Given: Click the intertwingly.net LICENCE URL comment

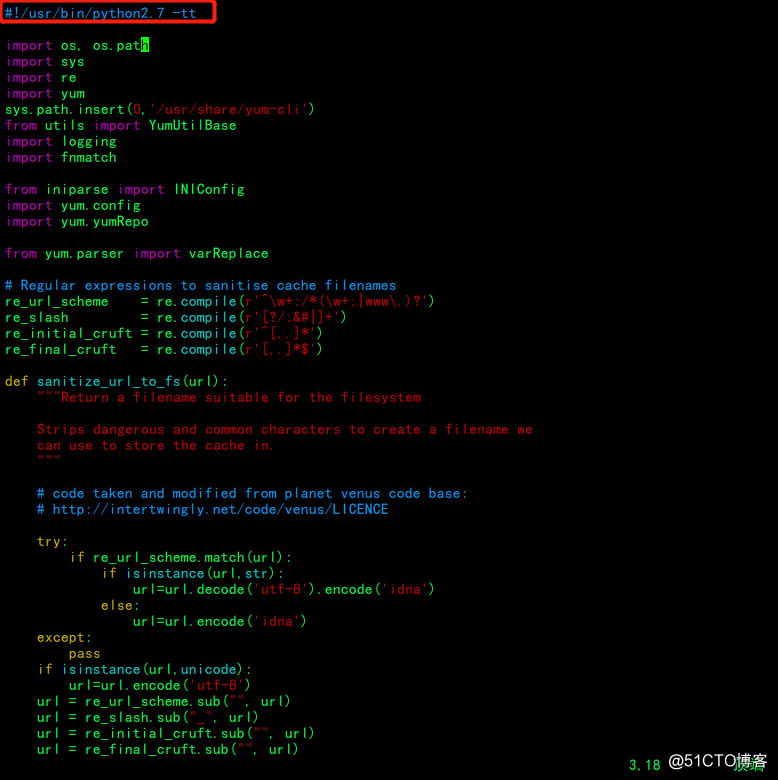Looking at the screenshot, I should click(212, 509).
